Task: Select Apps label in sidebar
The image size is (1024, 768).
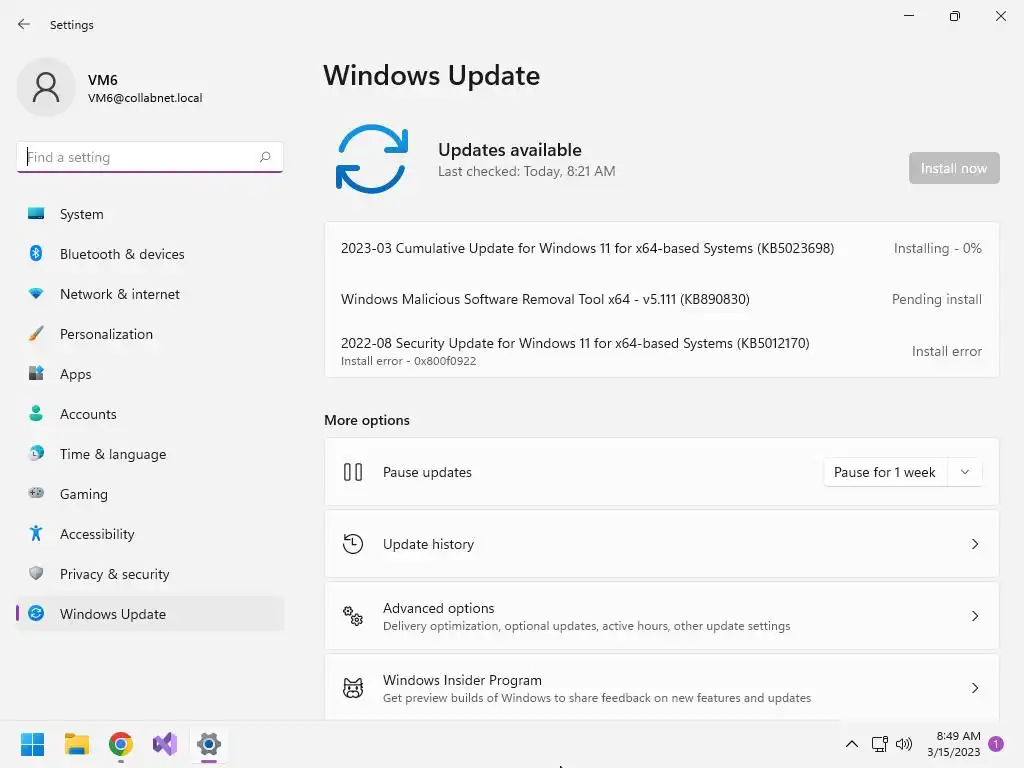Action: [x=76, y=374]
